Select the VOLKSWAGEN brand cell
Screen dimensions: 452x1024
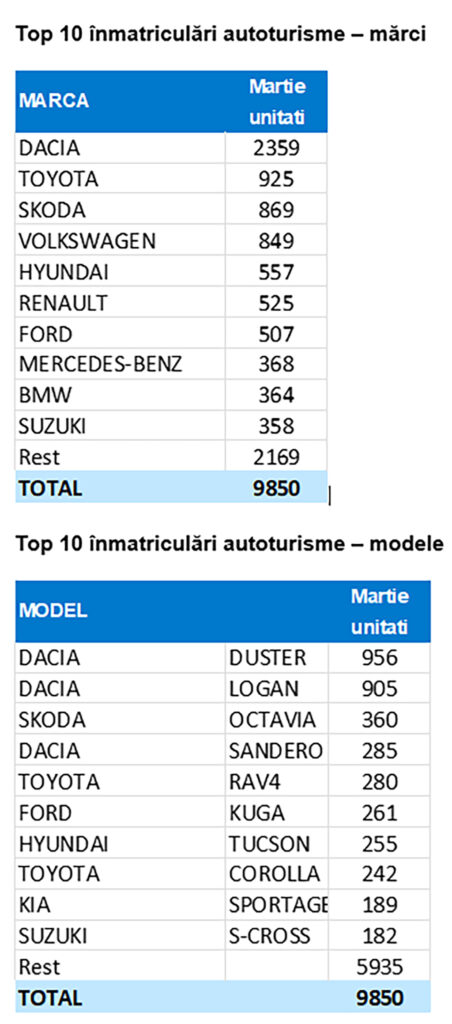121,241
